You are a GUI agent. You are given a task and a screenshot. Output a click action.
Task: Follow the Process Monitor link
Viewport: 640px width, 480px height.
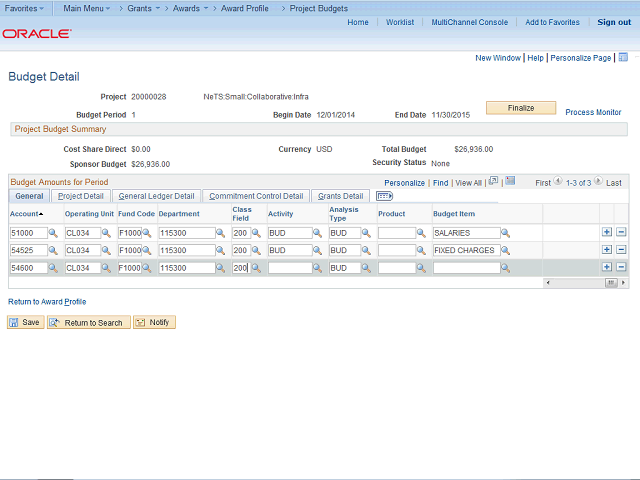click(593, 113)
